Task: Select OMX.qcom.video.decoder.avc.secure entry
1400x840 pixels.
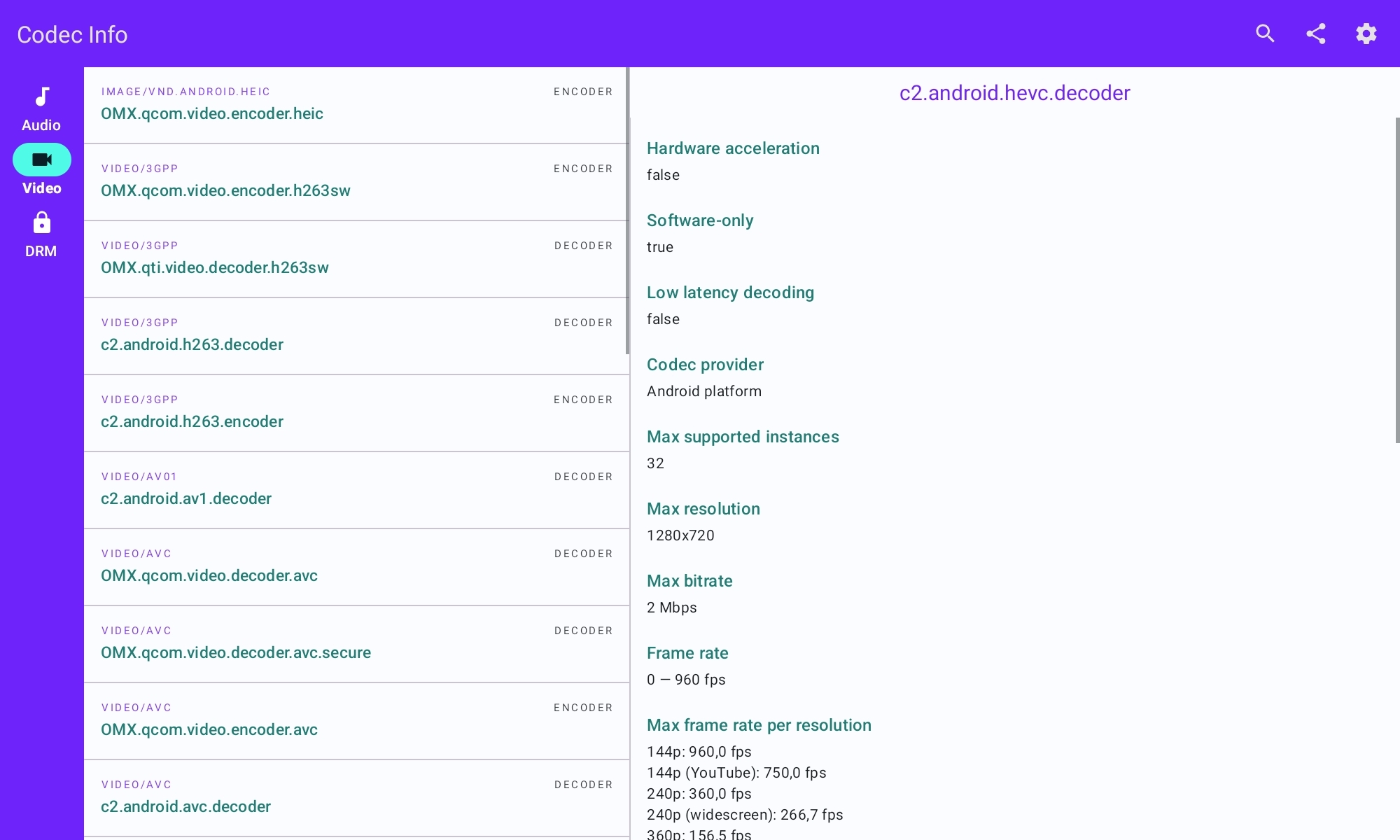Action: click(356, 644)
